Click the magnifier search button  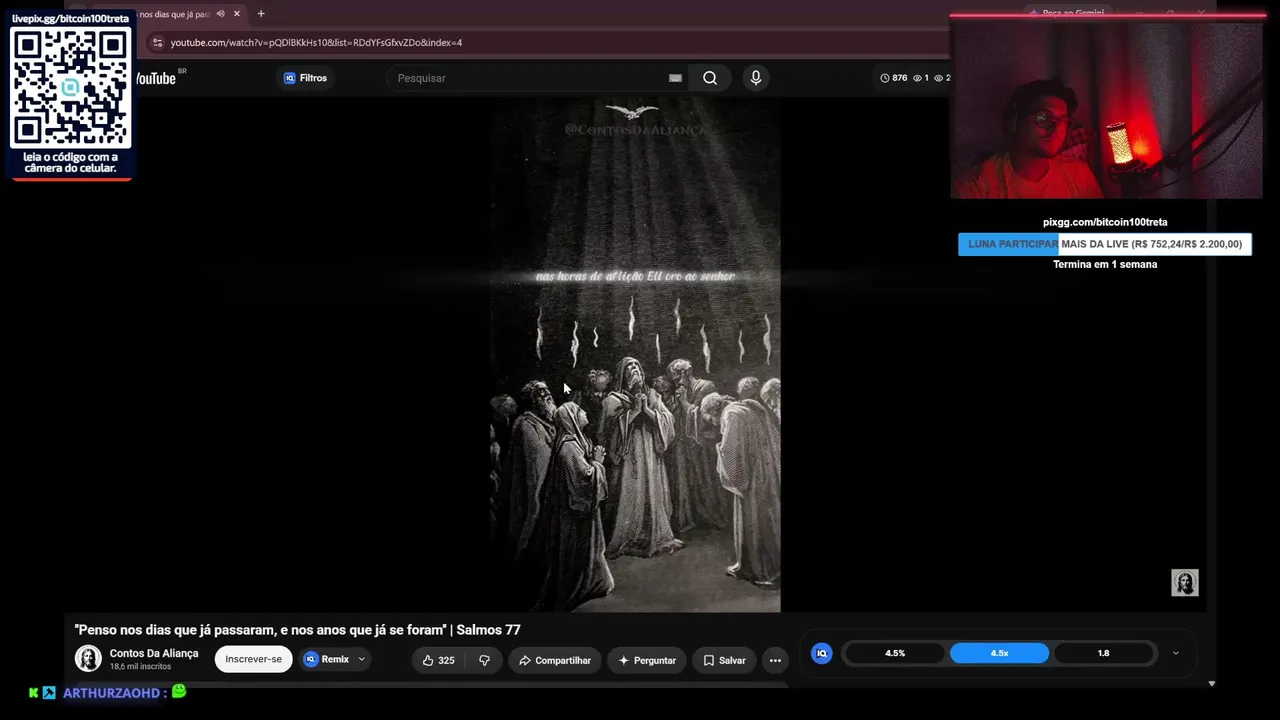(x=710, y=78)
